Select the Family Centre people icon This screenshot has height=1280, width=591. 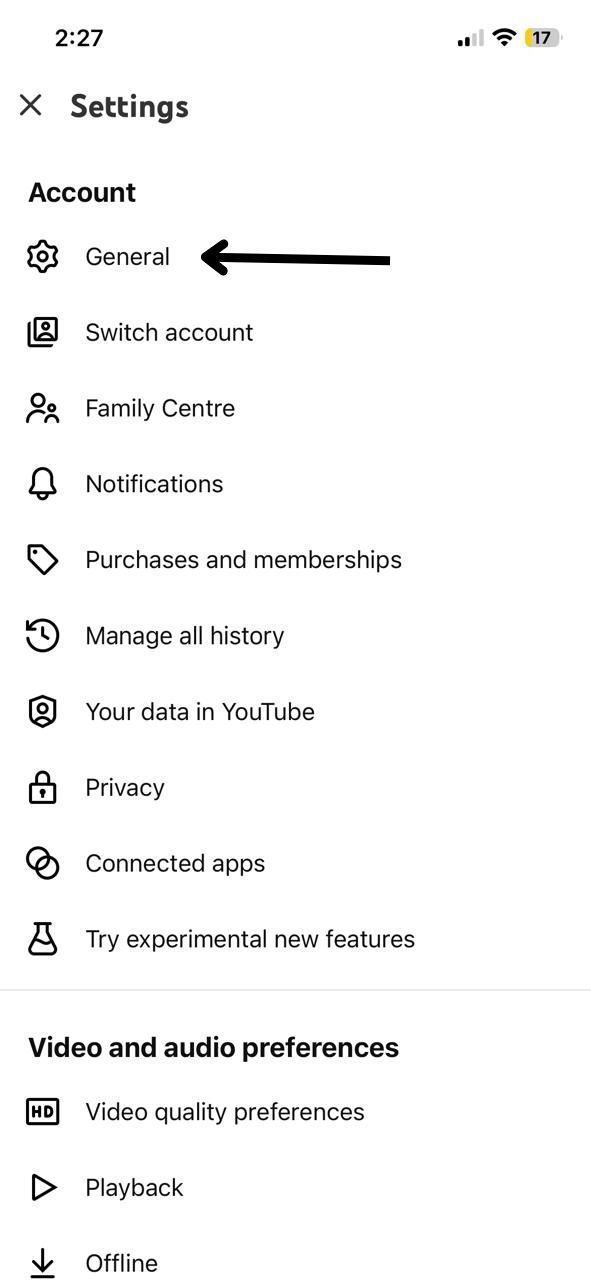[x=42, y=408]
